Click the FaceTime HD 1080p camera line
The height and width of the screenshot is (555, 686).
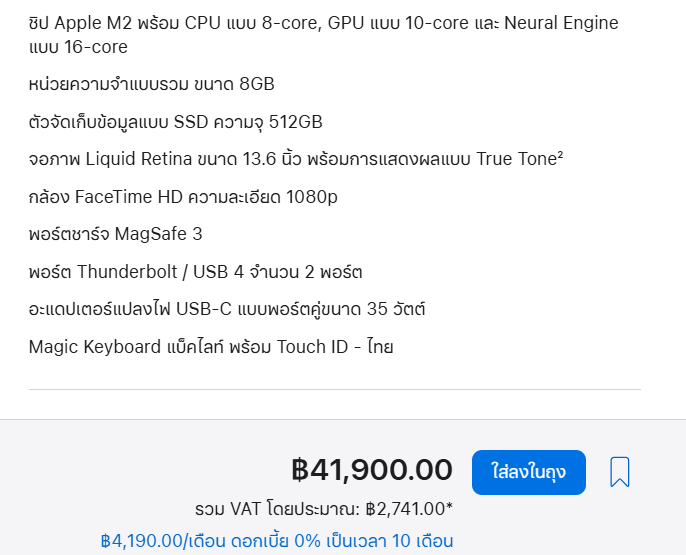[x=183, y=197]
